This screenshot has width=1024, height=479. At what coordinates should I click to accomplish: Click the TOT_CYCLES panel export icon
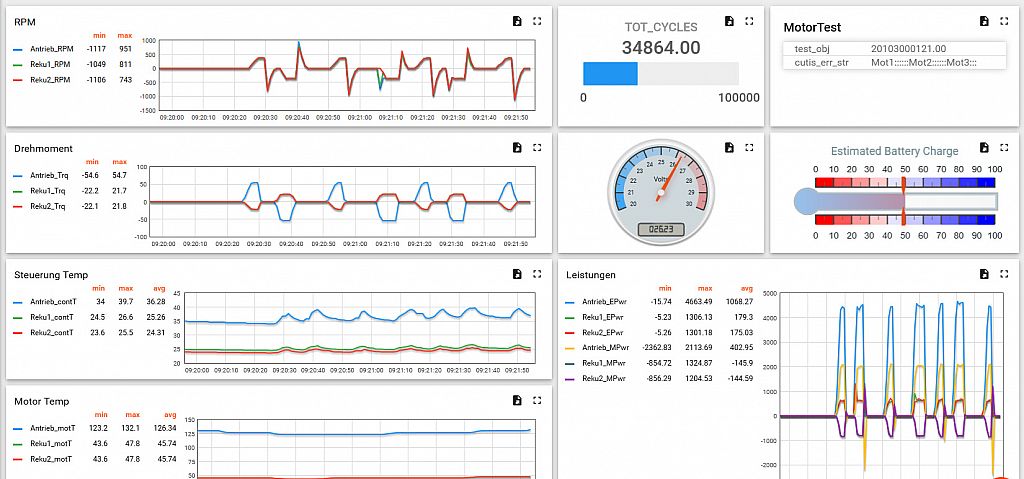point(729,21)
